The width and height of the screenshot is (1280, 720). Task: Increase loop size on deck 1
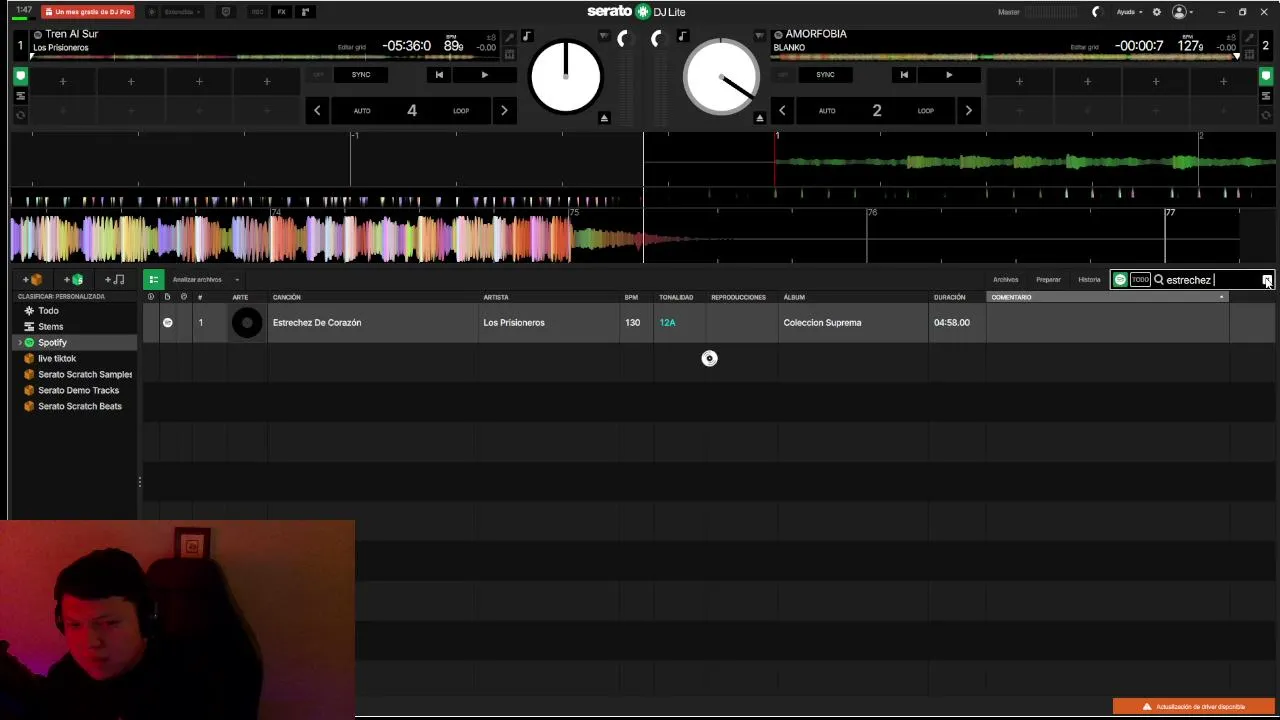pos(504,111)
